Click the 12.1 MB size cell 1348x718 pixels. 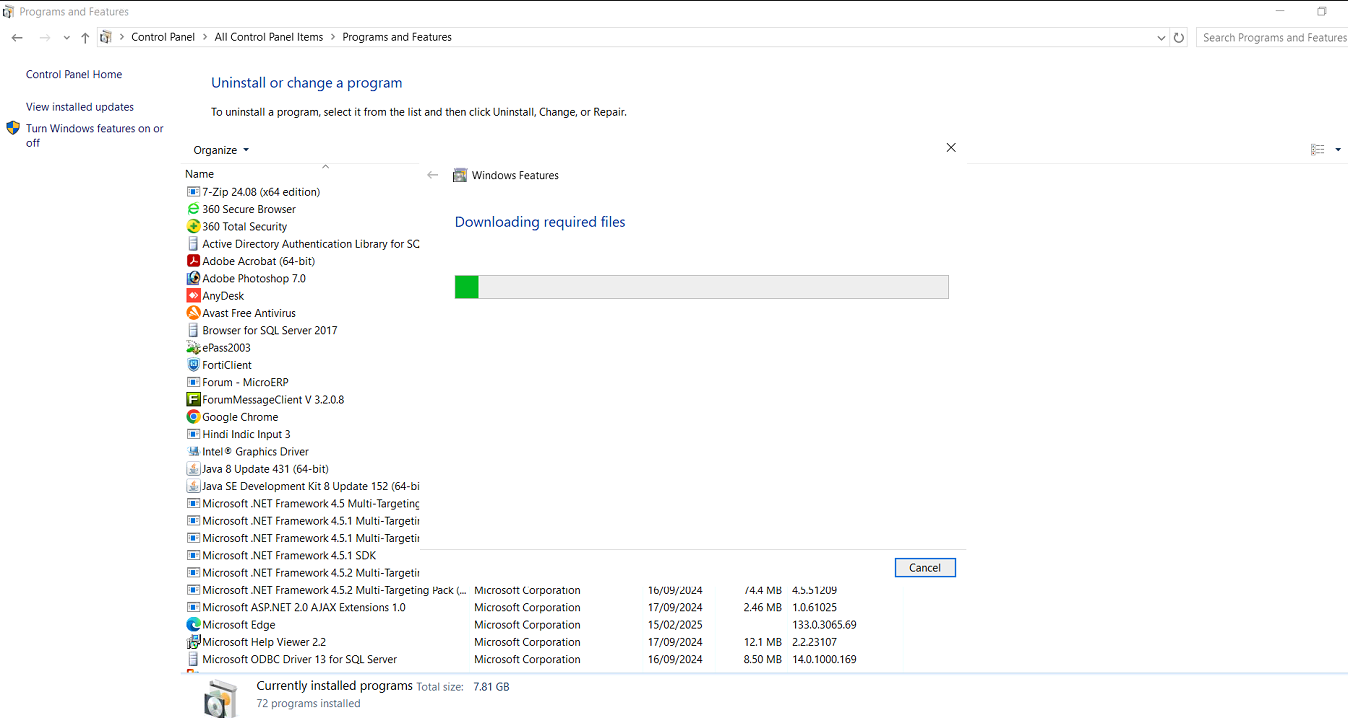(763, 642)
